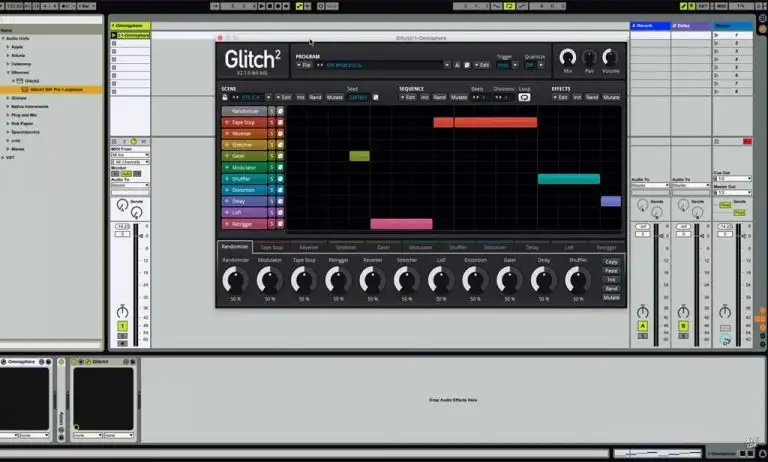The height and width of the screenshot is (462, 768).
Task: Solo the Retrigger effect with its S button
Action: [x=272, y=224]
